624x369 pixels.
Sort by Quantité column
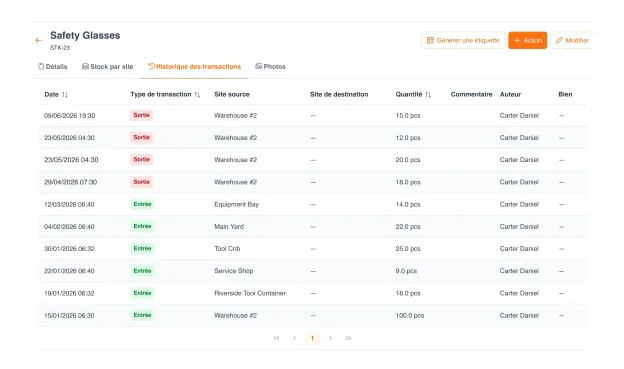(x=428, y=95)
